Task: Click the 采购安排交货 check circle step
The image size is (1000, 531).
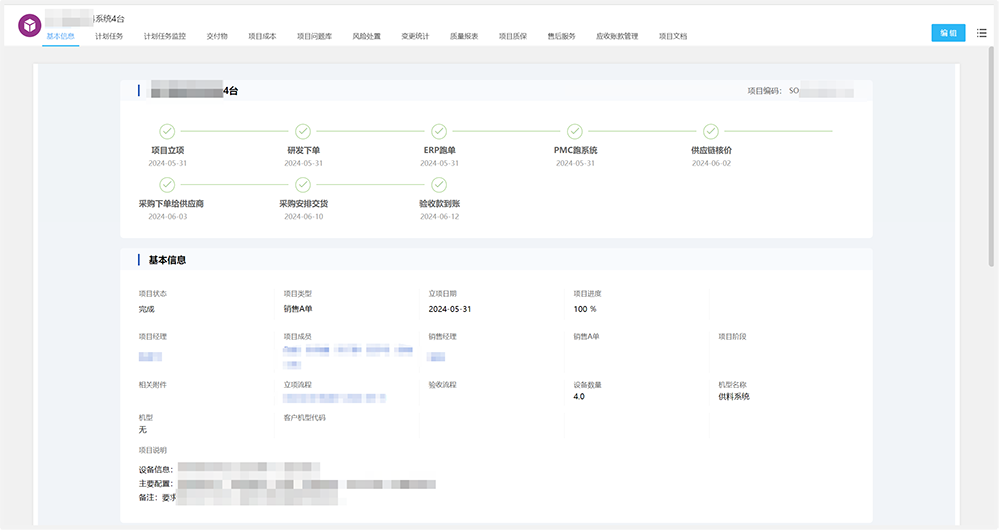Action: point(303,185)
